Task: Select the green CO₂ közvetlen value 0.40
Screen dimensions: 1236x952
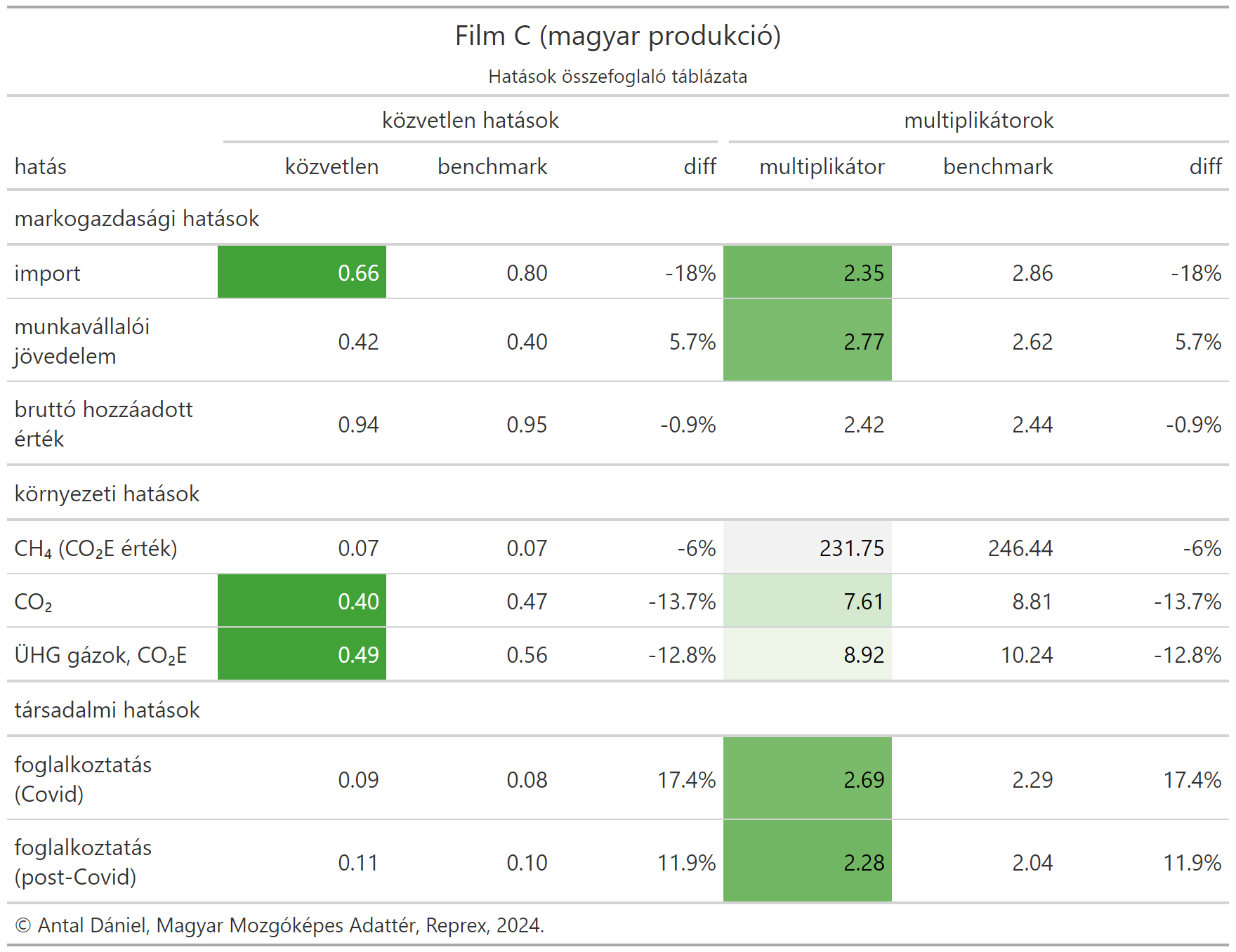Action: pyautogui.click(x=302, y=601)
